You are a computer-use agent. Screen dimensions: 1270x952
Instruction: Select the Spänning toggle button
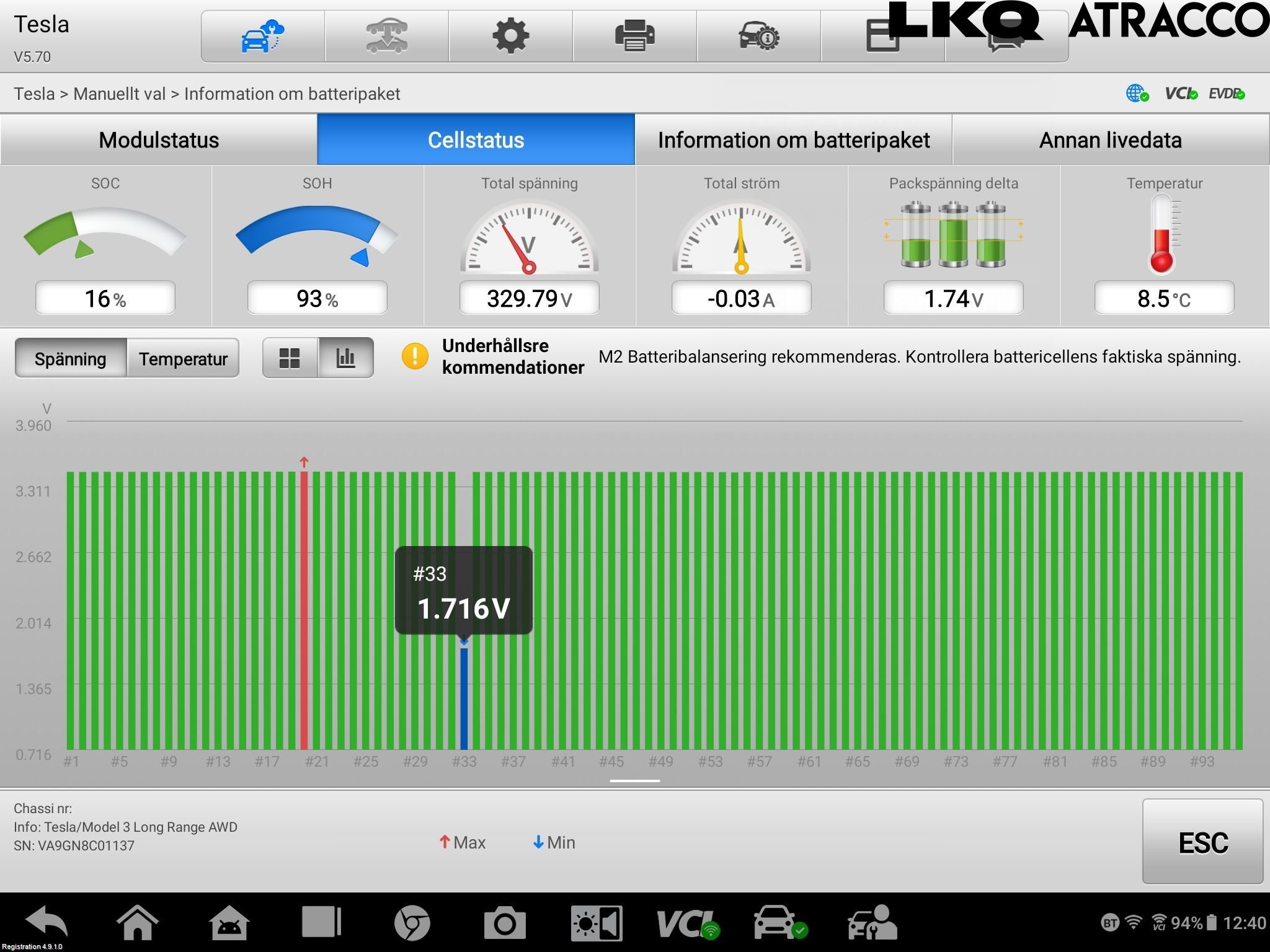[x=71, y=358]
